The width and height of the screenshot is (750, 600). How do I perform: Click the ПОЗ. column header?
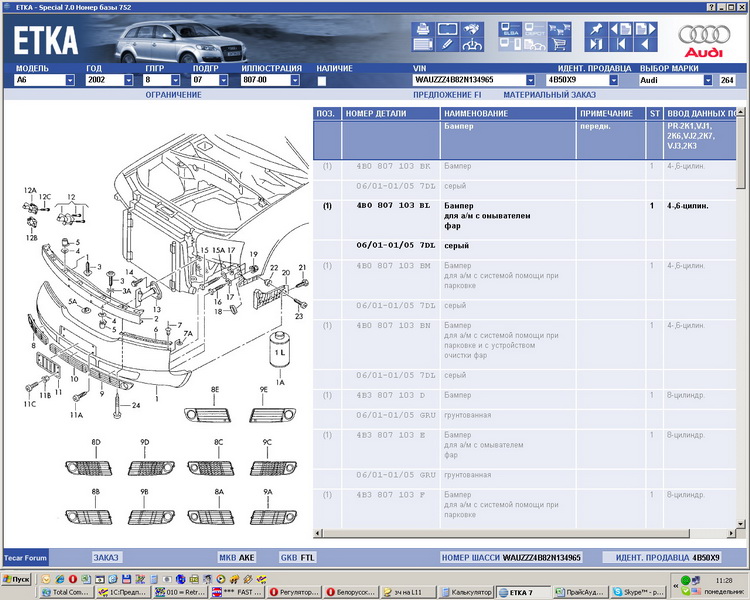[327, 113]
